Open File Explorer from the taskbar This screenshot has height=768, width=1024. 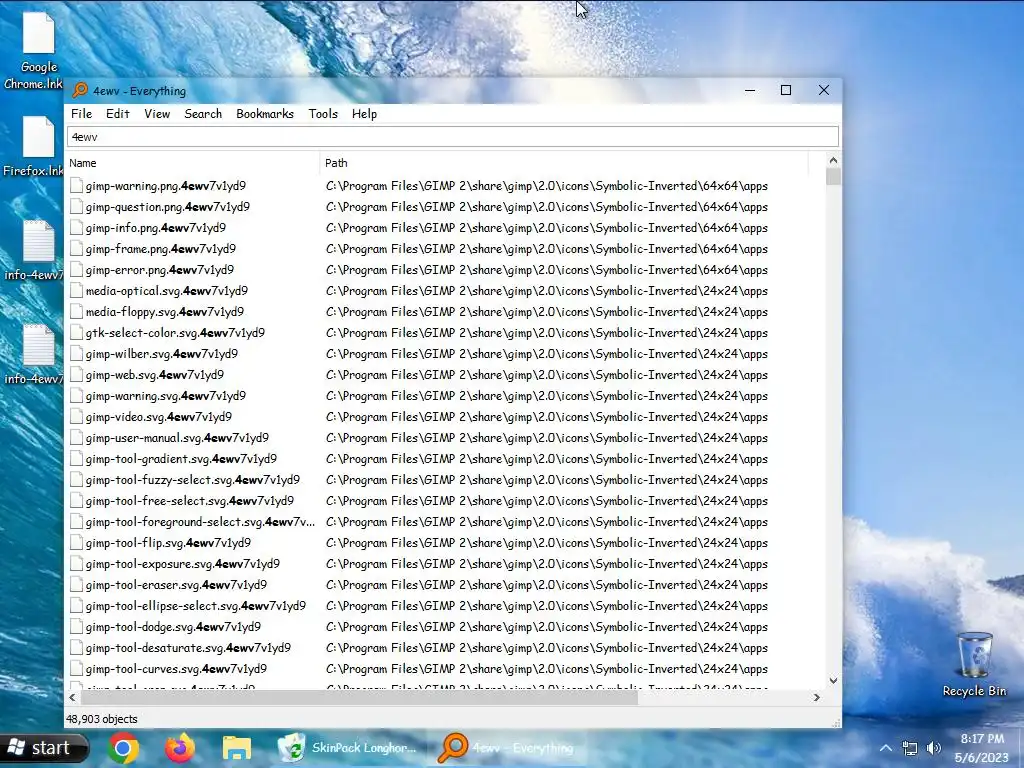click(x=236, y=748)
